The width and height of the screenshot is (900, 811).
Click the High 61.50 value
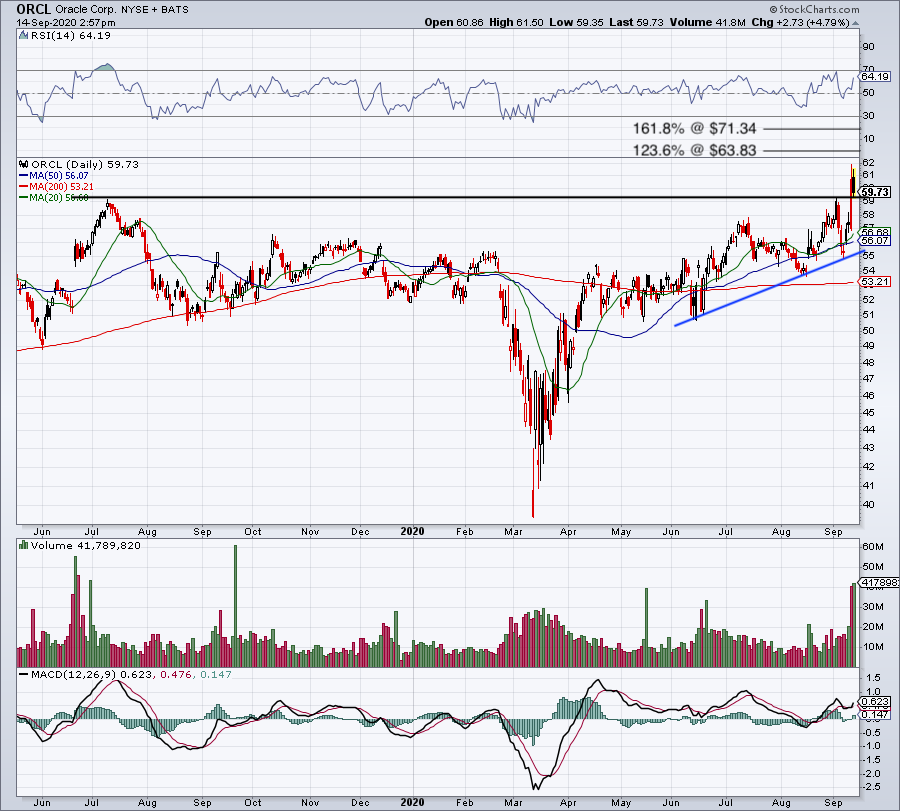[x=516, y=22]
